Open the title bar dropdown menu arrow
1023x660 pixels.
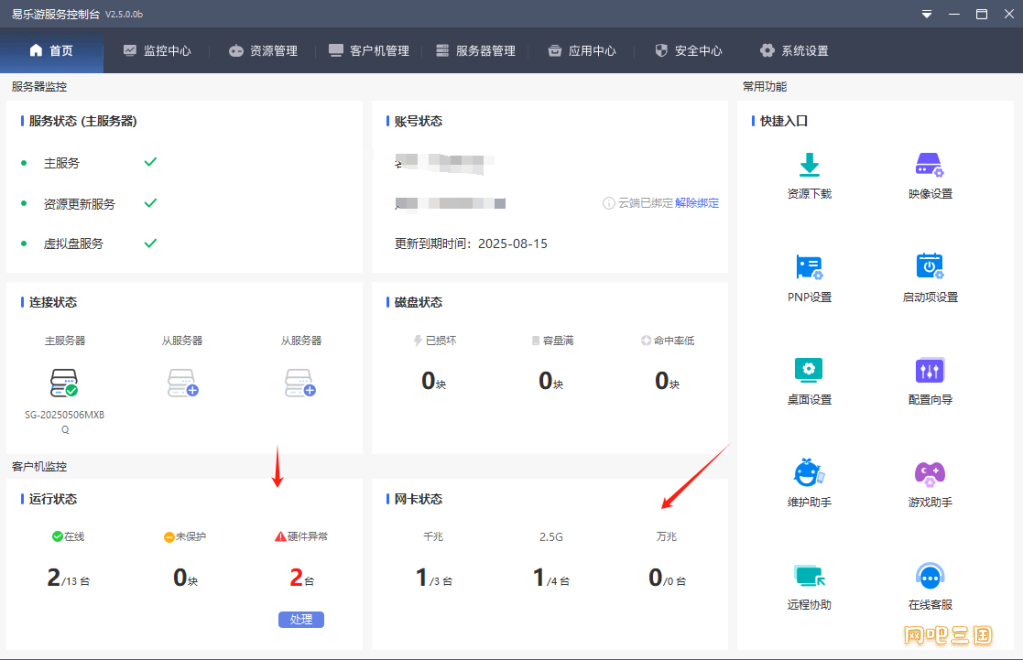(927, 14)
